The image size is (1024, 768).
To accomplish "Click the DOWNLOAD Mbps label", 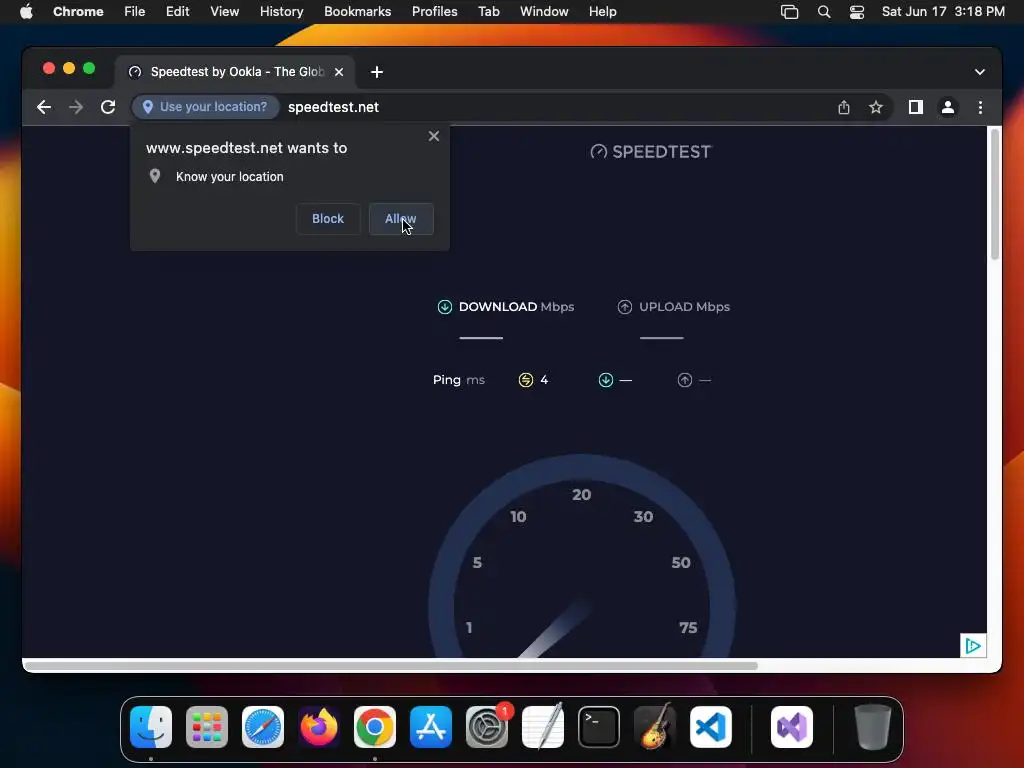I will 516,307.
